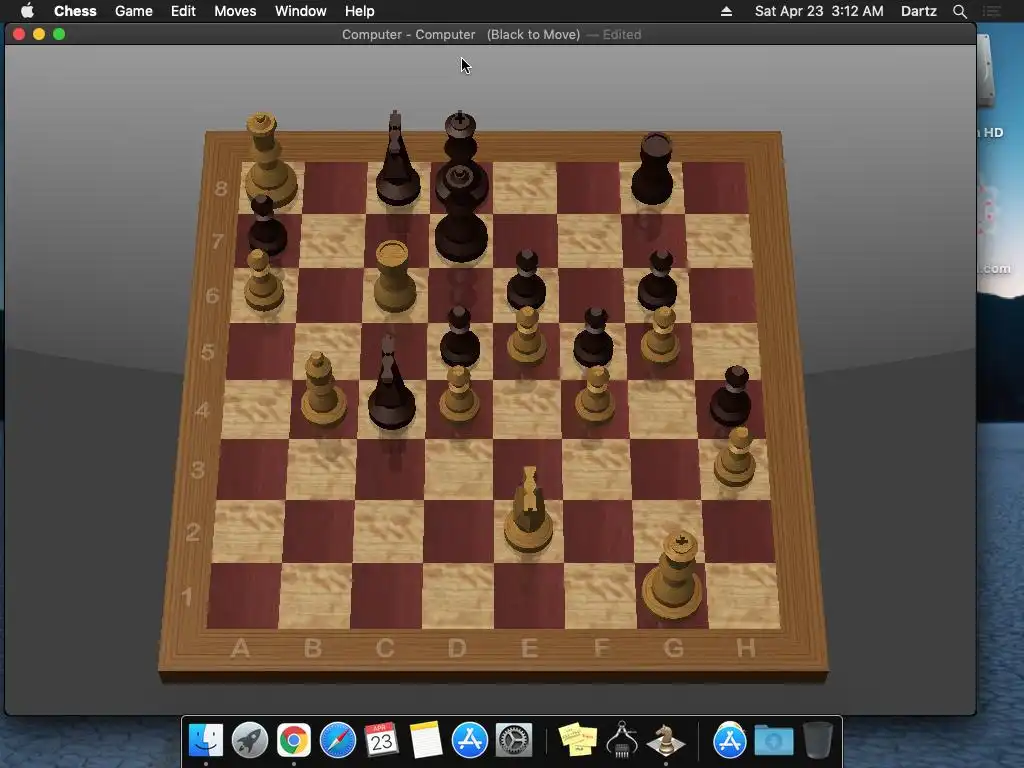Launch Safari from the dock
1024x768 pixels.
coord(338,741)
